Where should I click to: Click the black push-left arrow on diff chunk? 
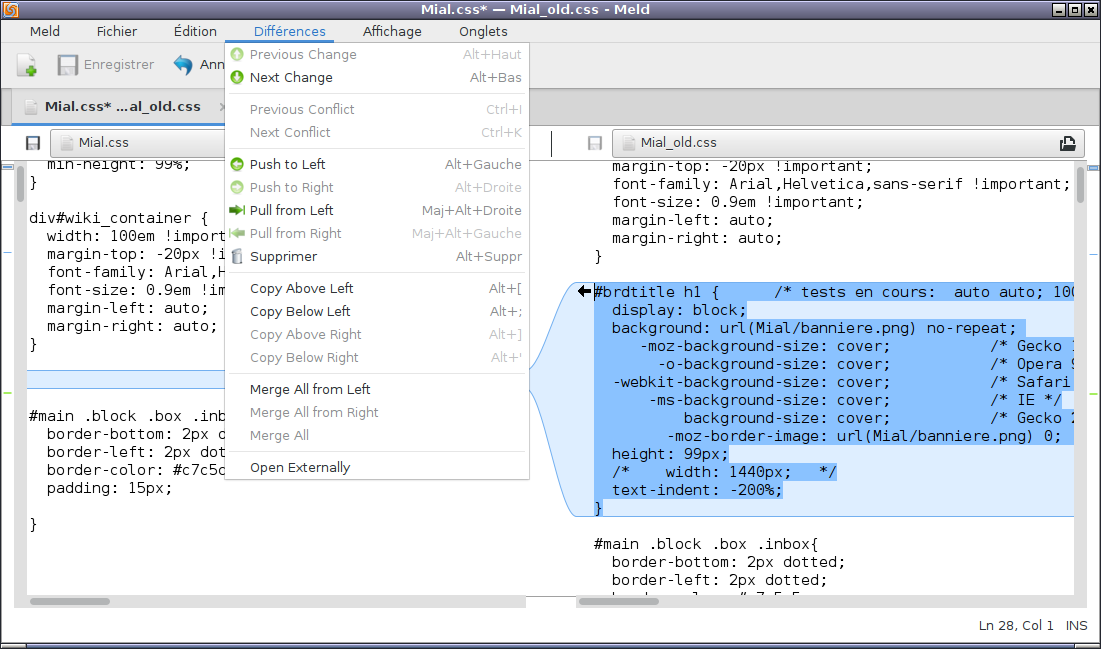click(x=585, y=291)
